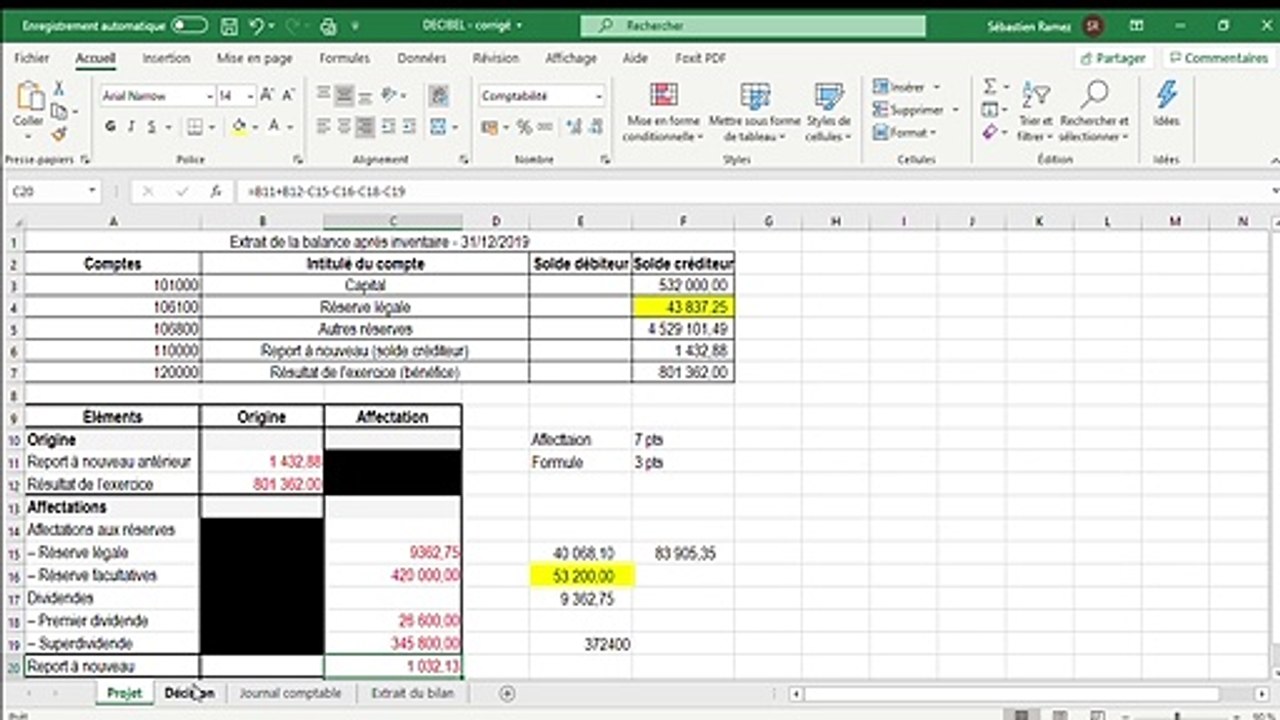The width and height of the screenshot is (1280, 720).
Task: Expand the Supprimer dropdown arrow
Action: pyautogui.click(x=955, y=110)
